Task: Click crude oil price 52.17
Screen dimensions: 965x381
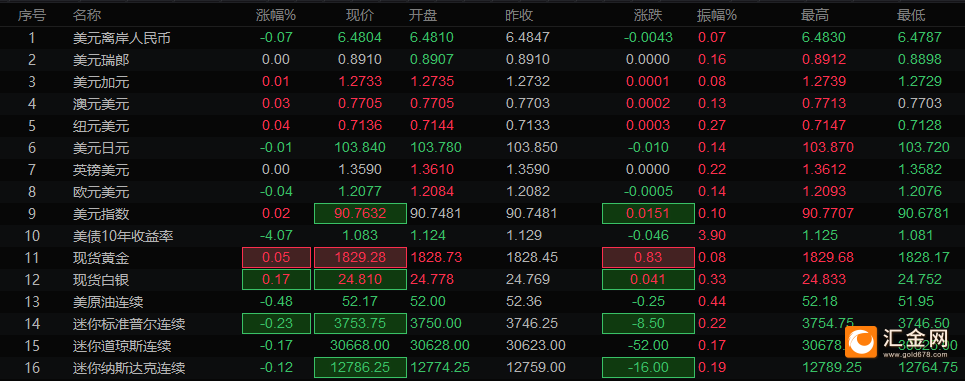Action: click(359, 302)
